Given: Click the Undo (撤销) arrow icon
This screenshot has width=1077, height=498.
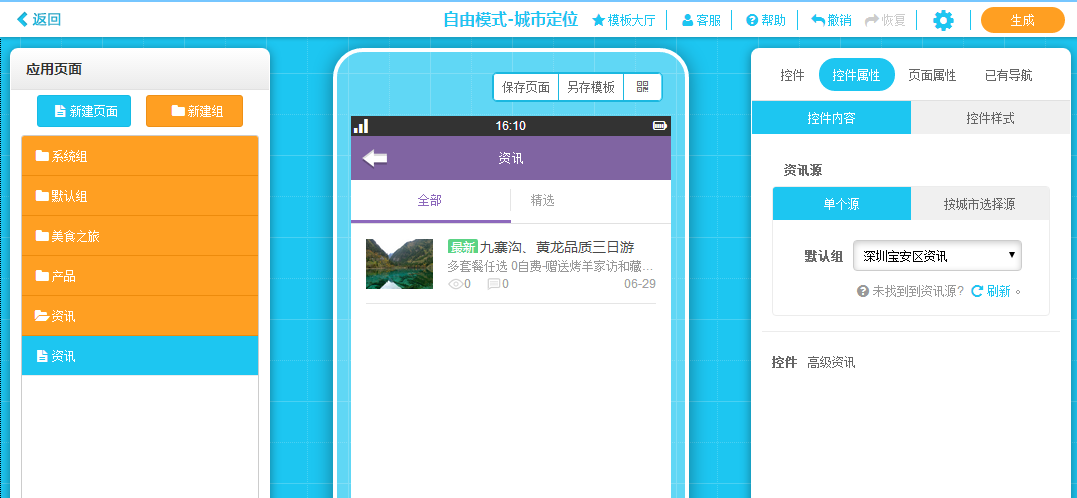Looking at the screenshot, I should pyautogui.click(x=818, y=20).
